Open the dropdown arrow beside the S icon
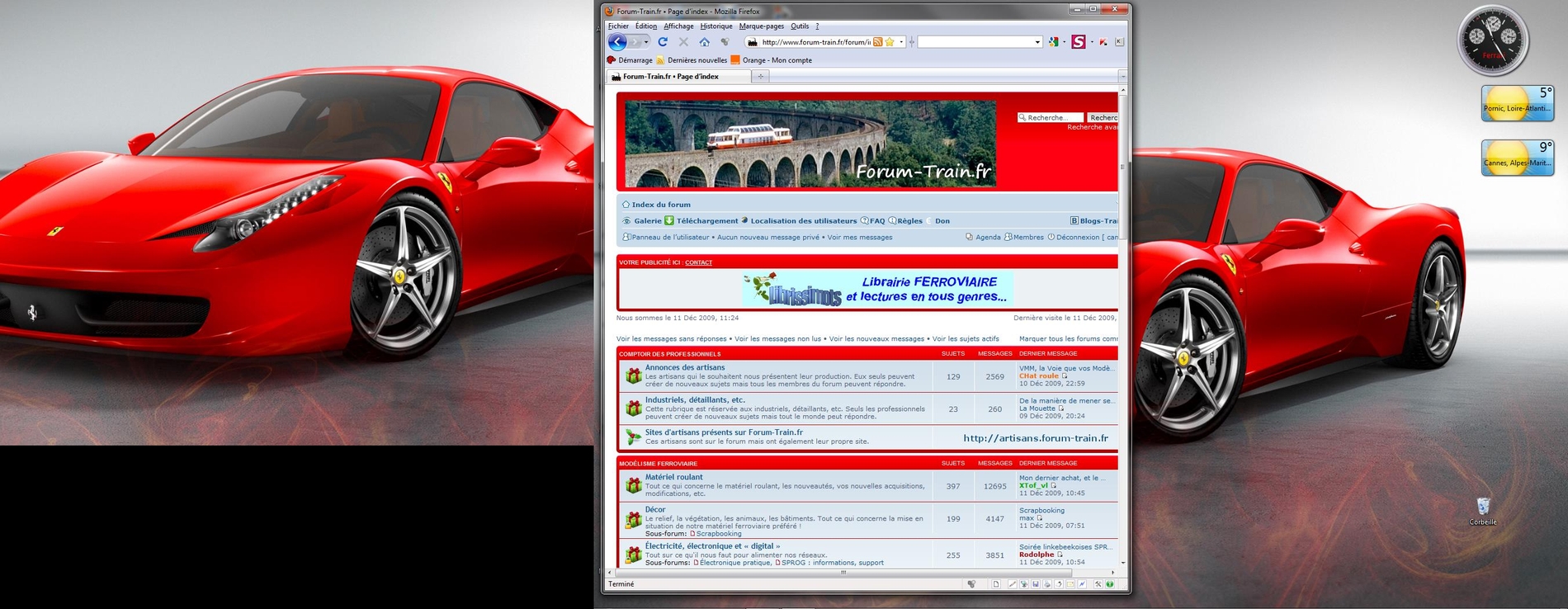Viewport: 1568px width, 609px height. pyautogui.click(x=1092, y=42)
